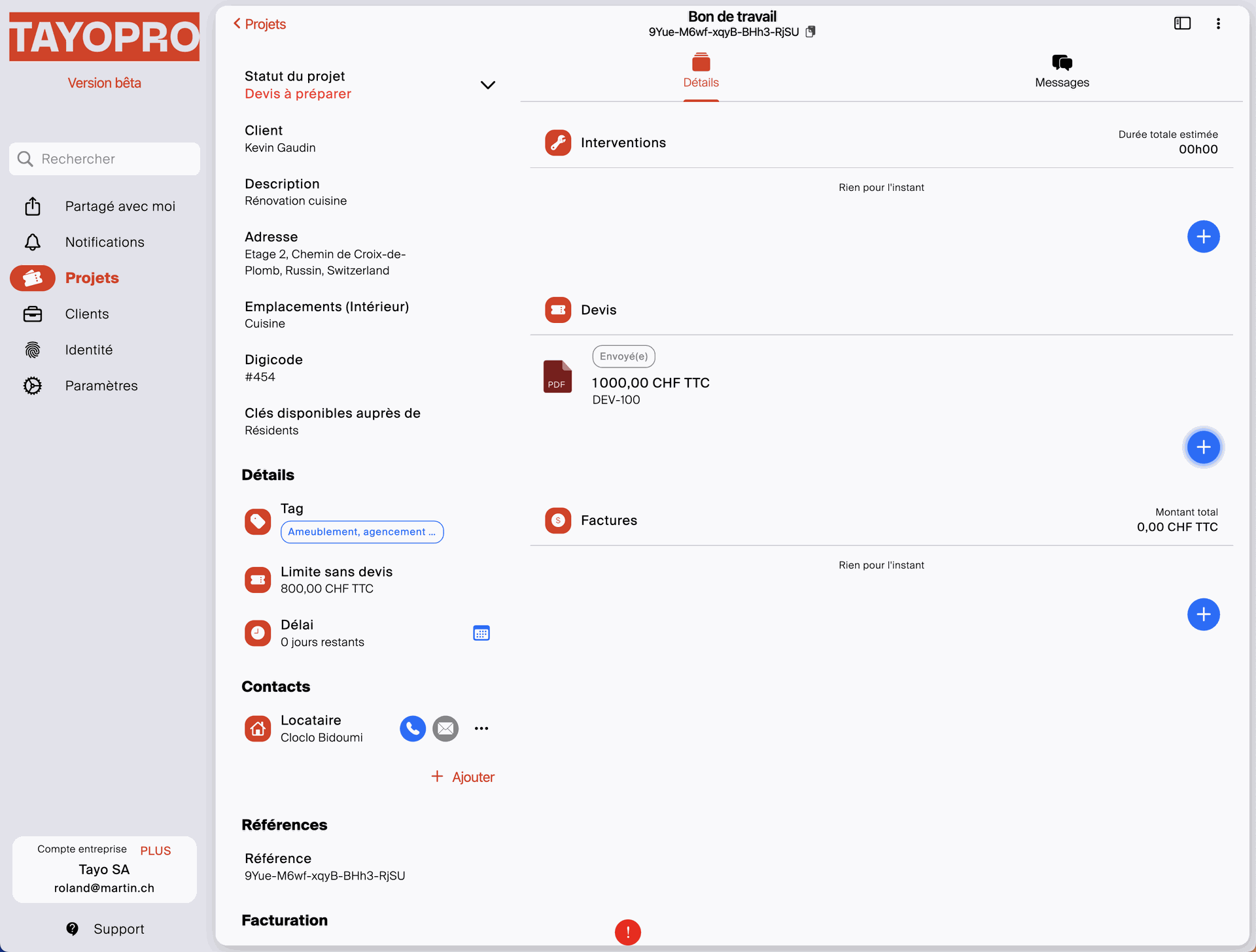Click the Envoyé(e) status badge on the quote

point(623,356)
